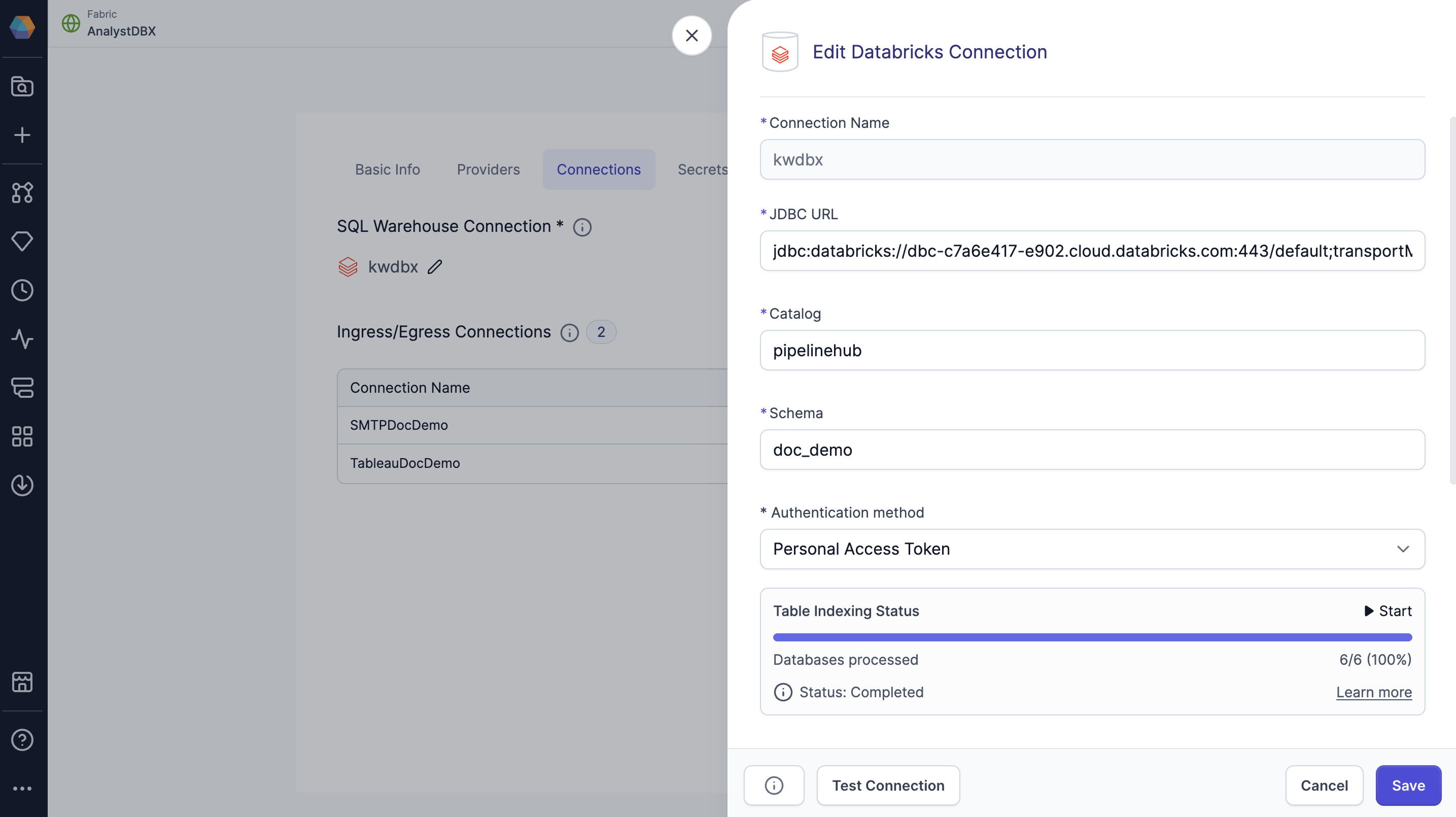Click the panel's vertical scrollbar
The width and height of the screenshot is (1456, 817).
(x=1452, y=300)
